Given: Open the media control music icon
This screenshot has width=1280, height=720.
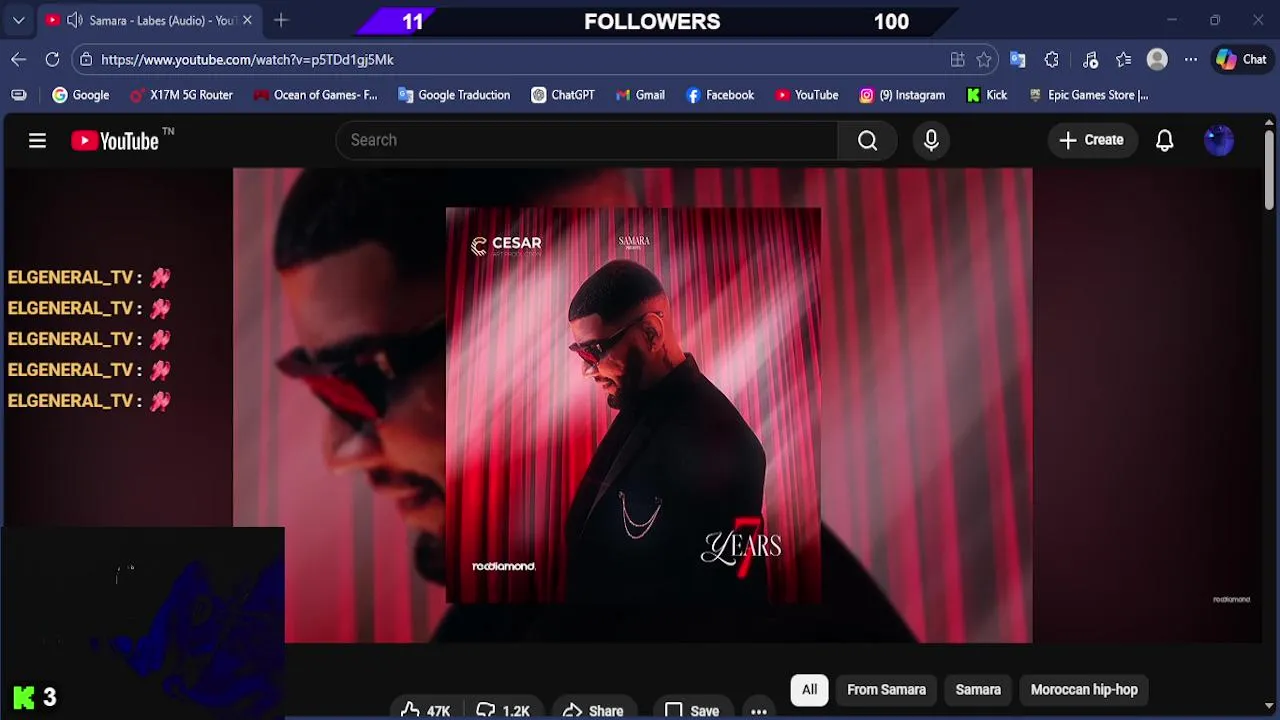Looking at the screenshot, I should click(x=1091, y=60).
